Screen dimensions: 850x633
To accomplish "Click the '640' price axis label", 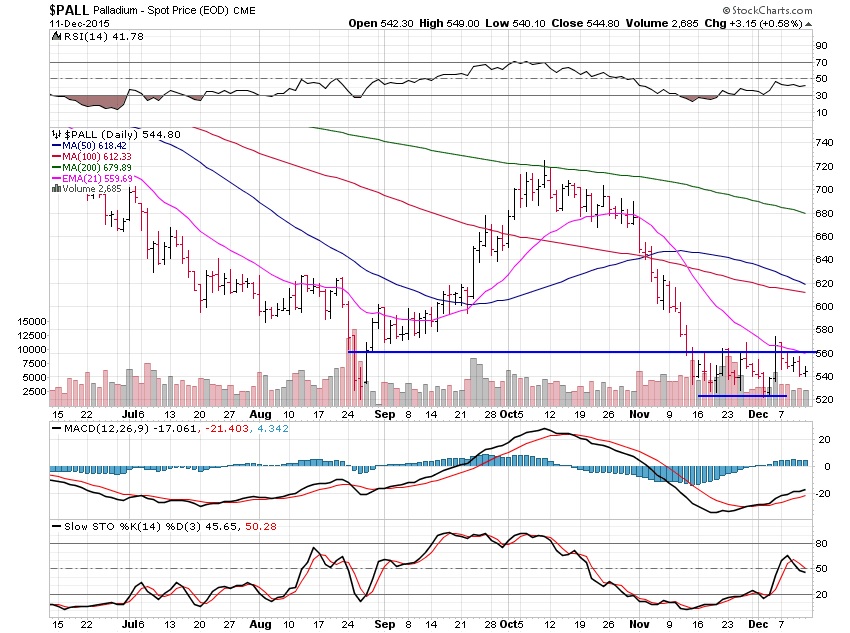I will (824, 260).
